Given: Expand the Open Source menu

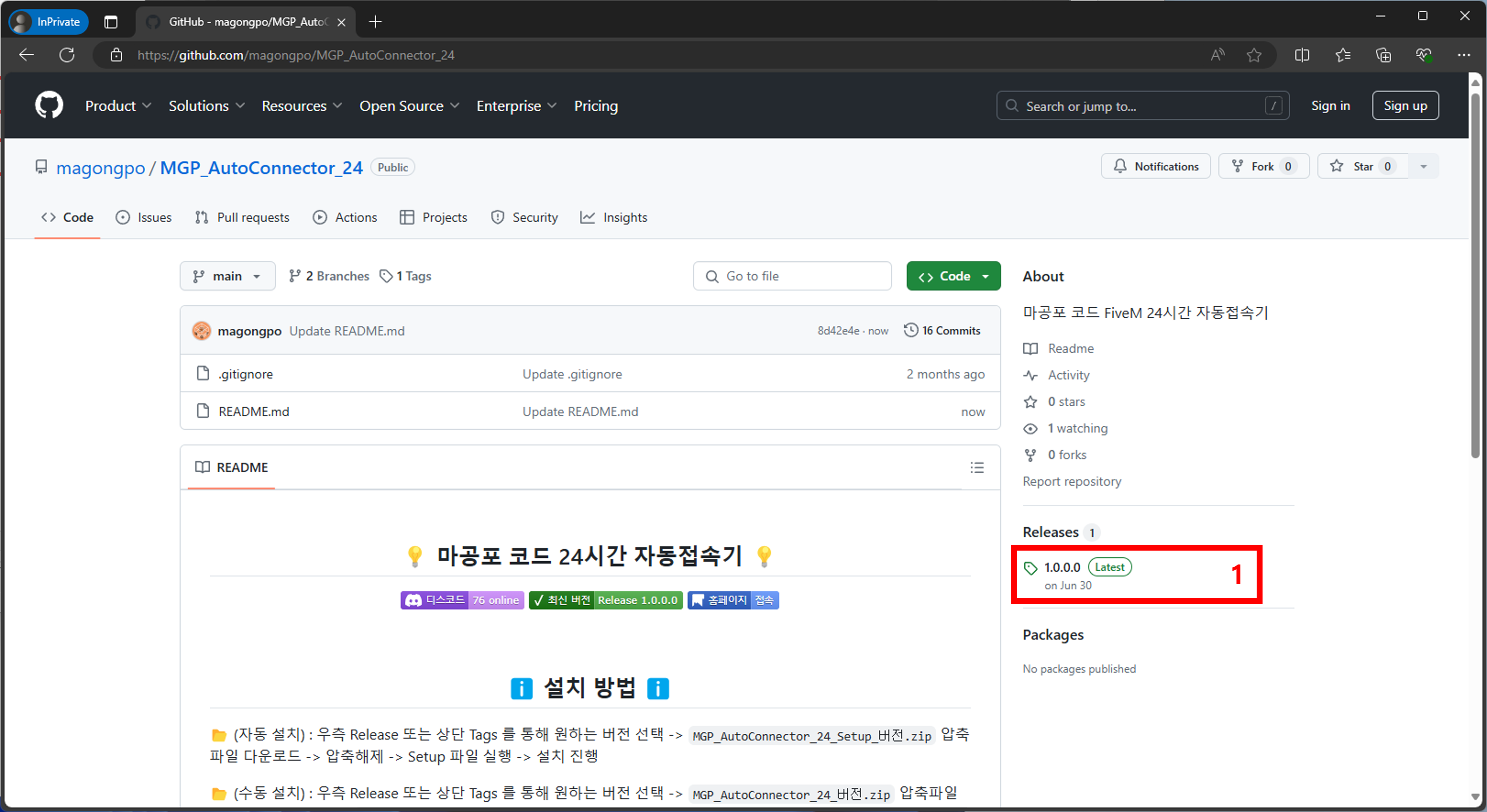Looking at the screenshot, I should (x=409, y=106).
